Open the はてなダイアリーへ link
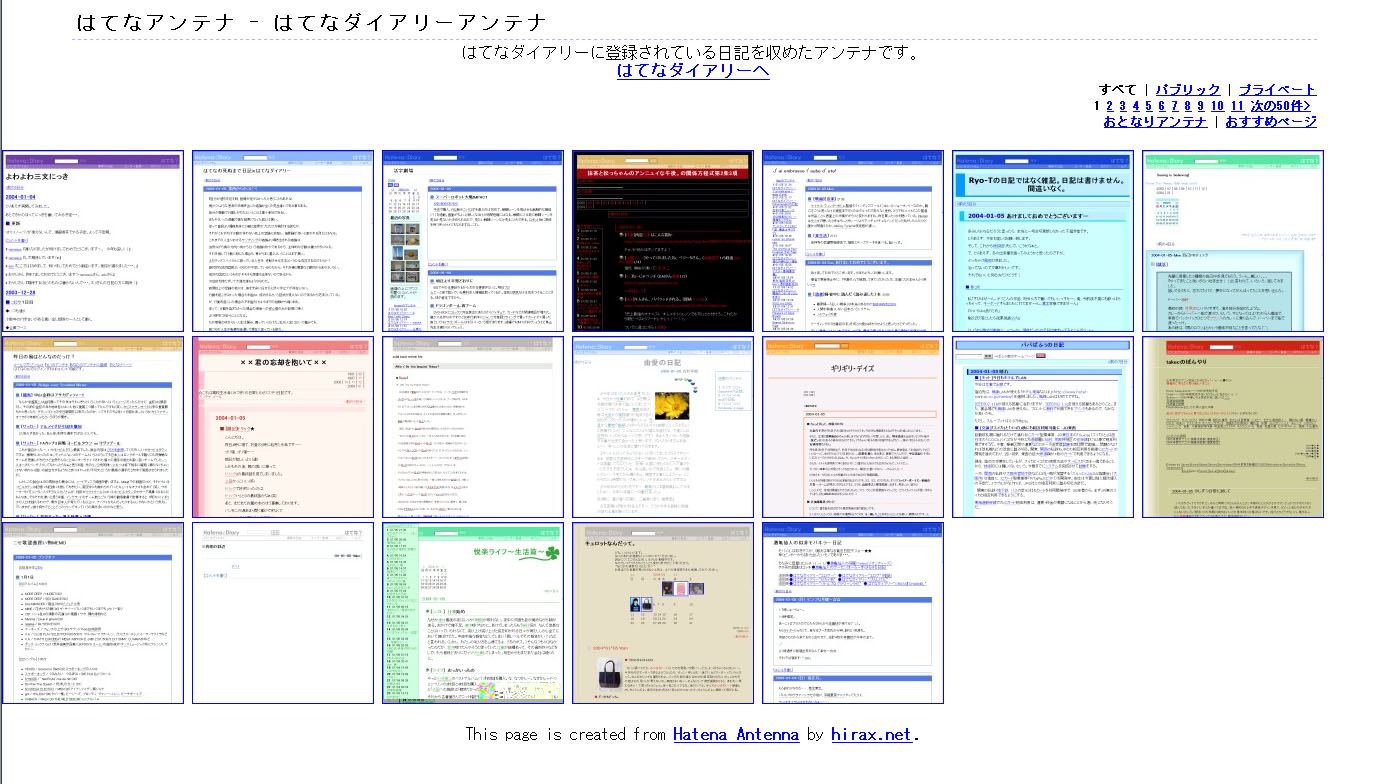Image resolution: width=1381 pixels, height=784 pixels. (x=693, y=70)
